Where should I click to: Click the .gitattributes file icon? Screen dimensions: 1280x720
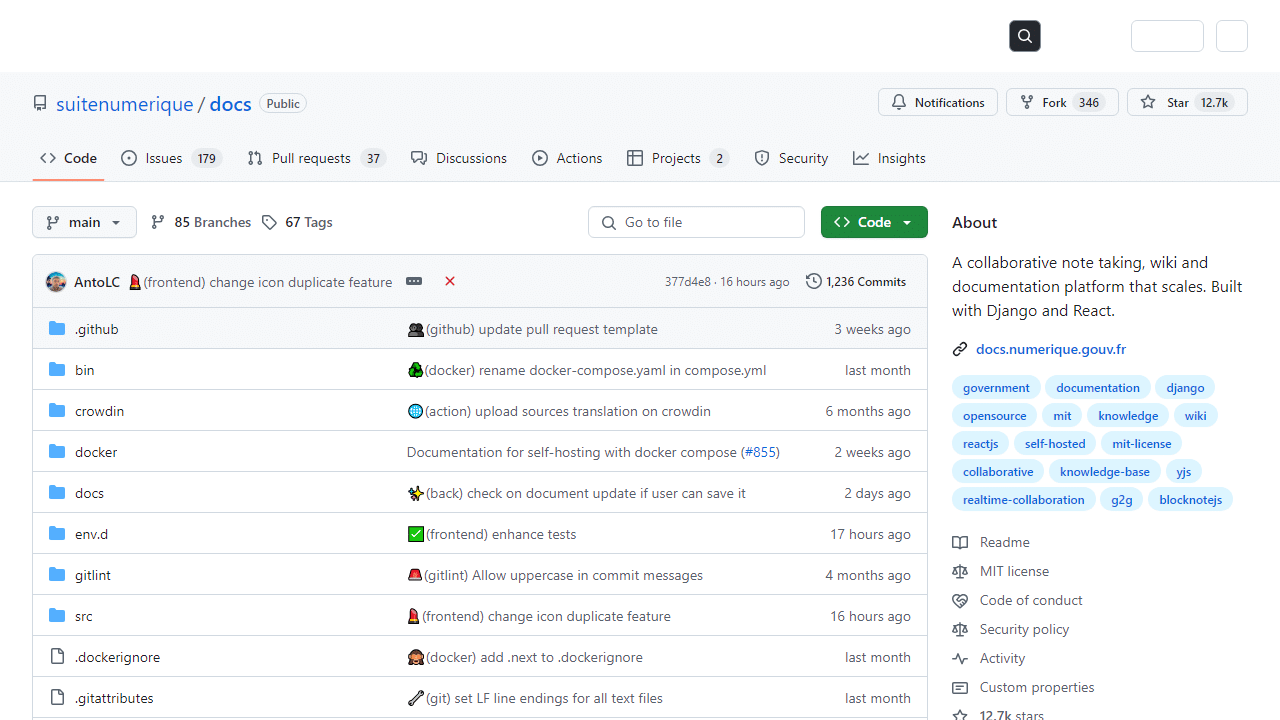57,698
